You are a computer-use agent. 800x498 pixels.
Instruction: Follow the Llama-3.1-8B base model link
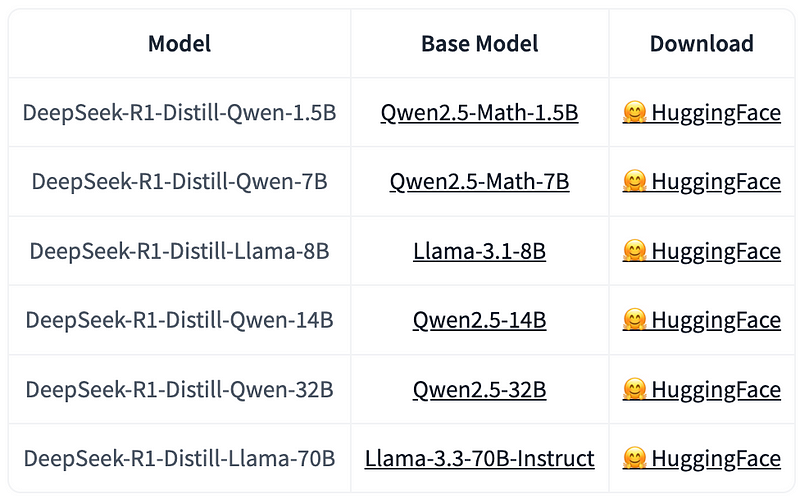479,251
